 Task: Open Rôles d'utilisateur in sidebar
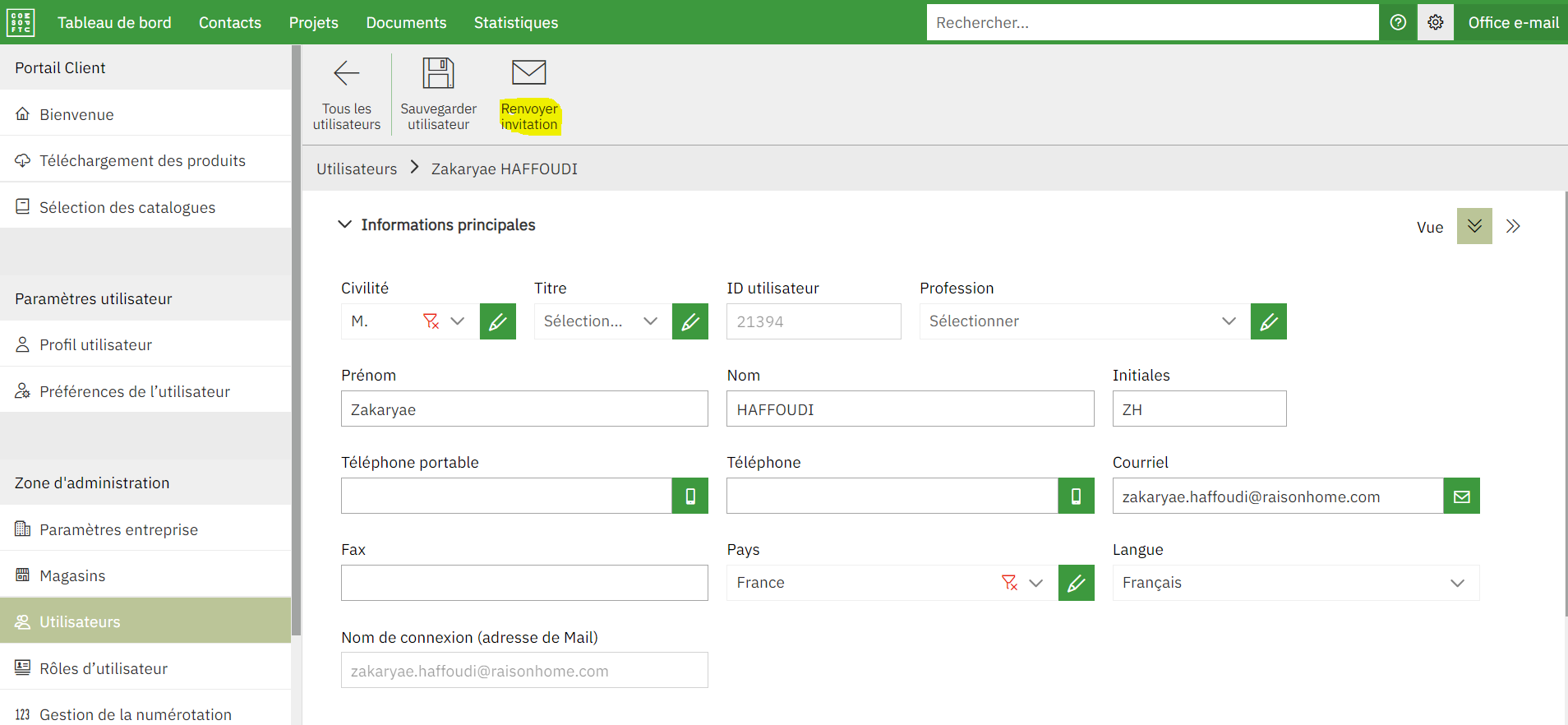tap(104, 668)
